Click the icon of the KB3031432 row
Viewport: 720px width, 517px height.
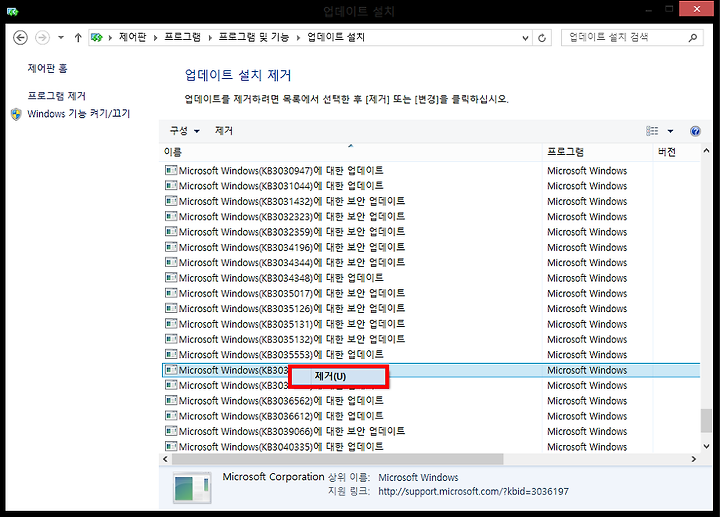[171, 201]
